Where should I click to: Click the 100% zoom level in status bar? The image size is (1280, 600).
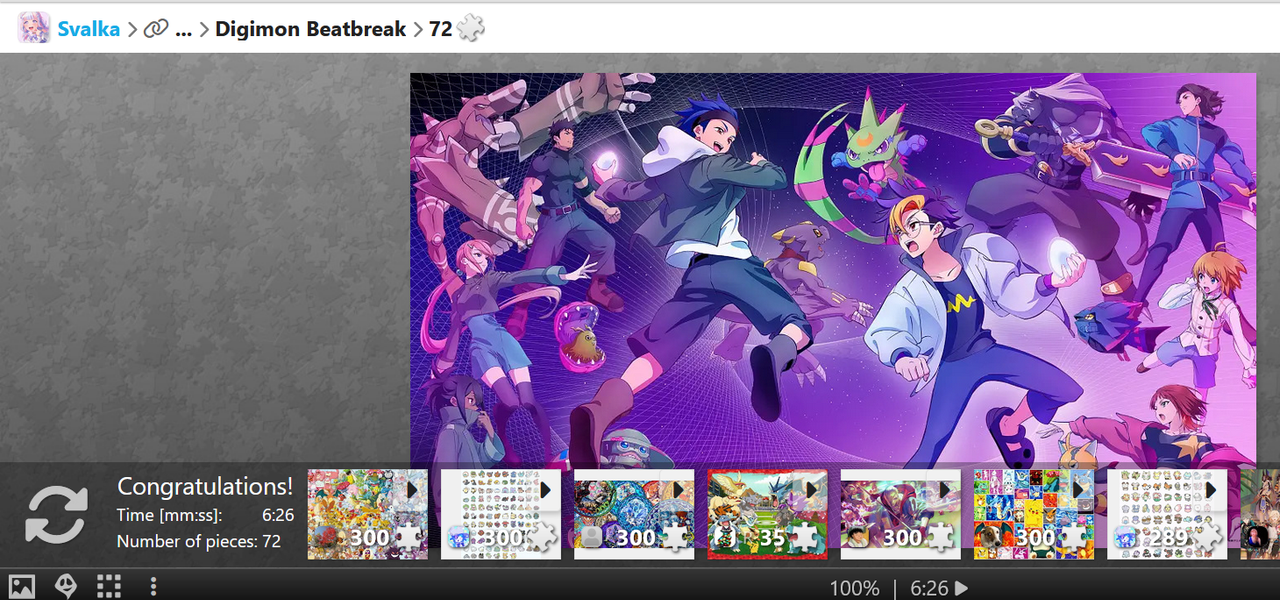(x=854, y=588)
